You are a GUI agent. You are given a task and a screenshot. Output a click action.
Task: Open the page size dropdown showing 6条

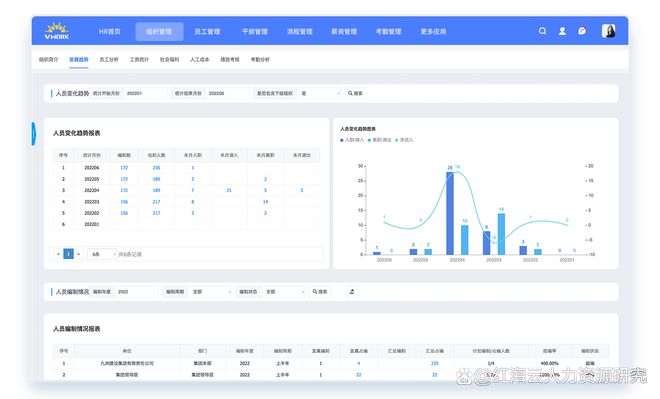click(101, 254)
